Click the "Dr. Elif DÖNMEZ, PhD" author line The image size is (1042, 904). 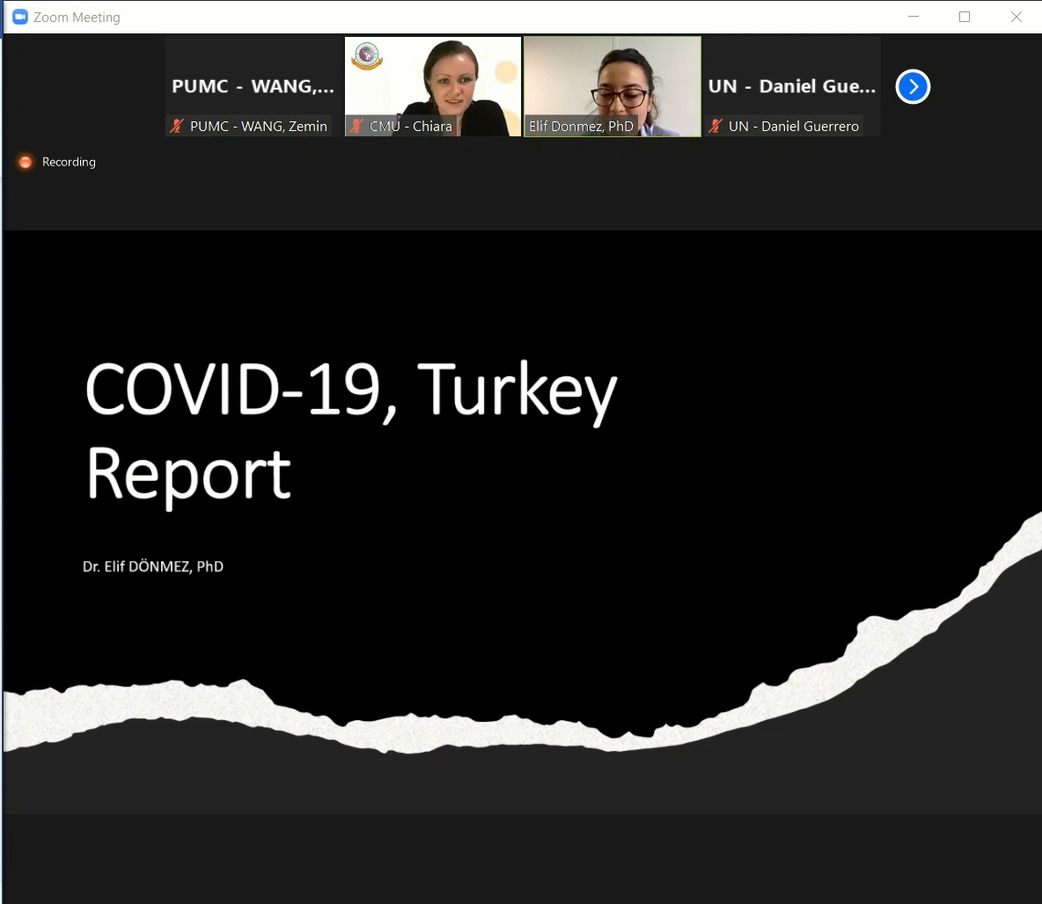pyautogui.click(x=153, y=566)
